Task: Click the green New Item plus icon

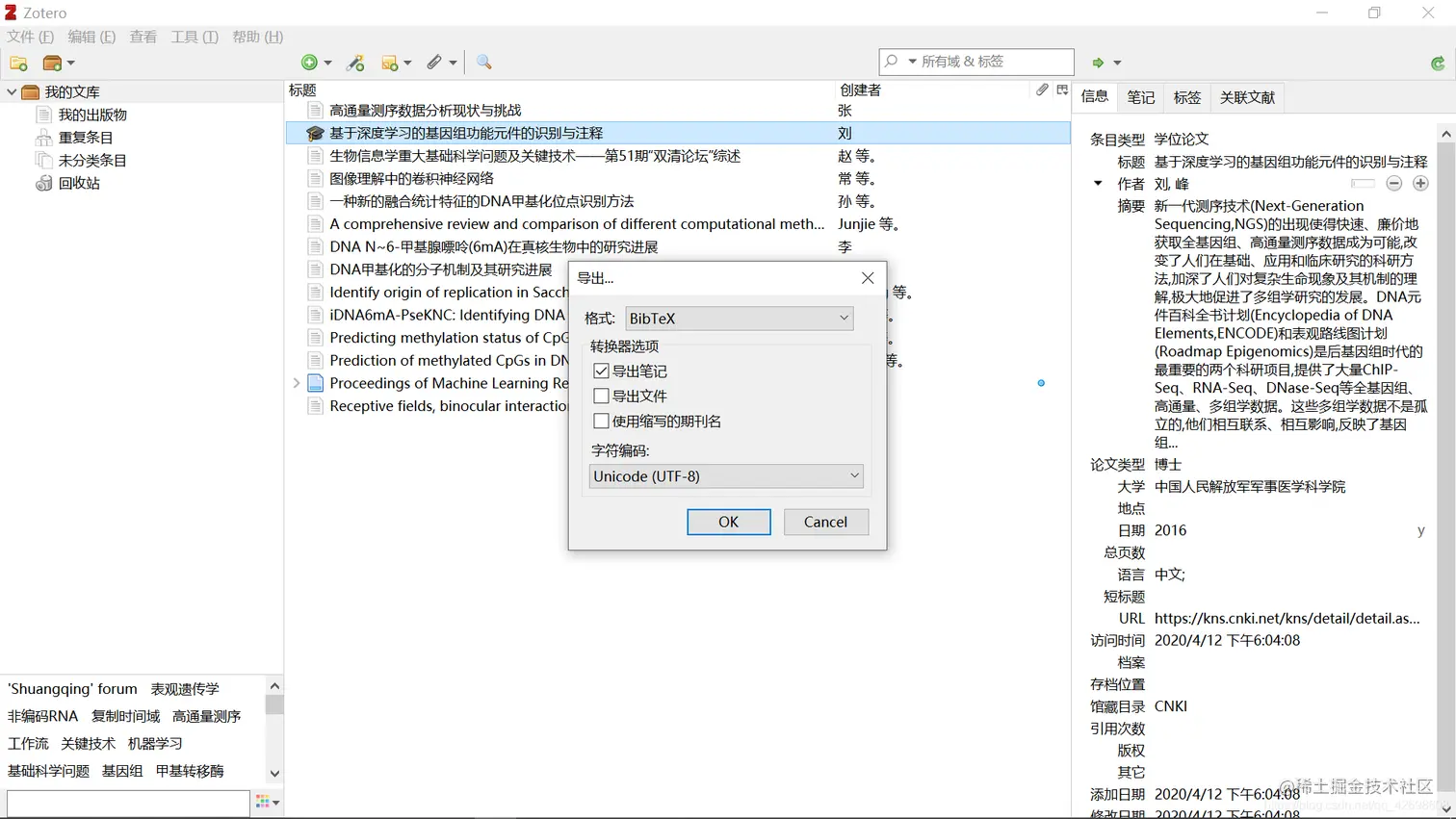Action: (309, 63)
